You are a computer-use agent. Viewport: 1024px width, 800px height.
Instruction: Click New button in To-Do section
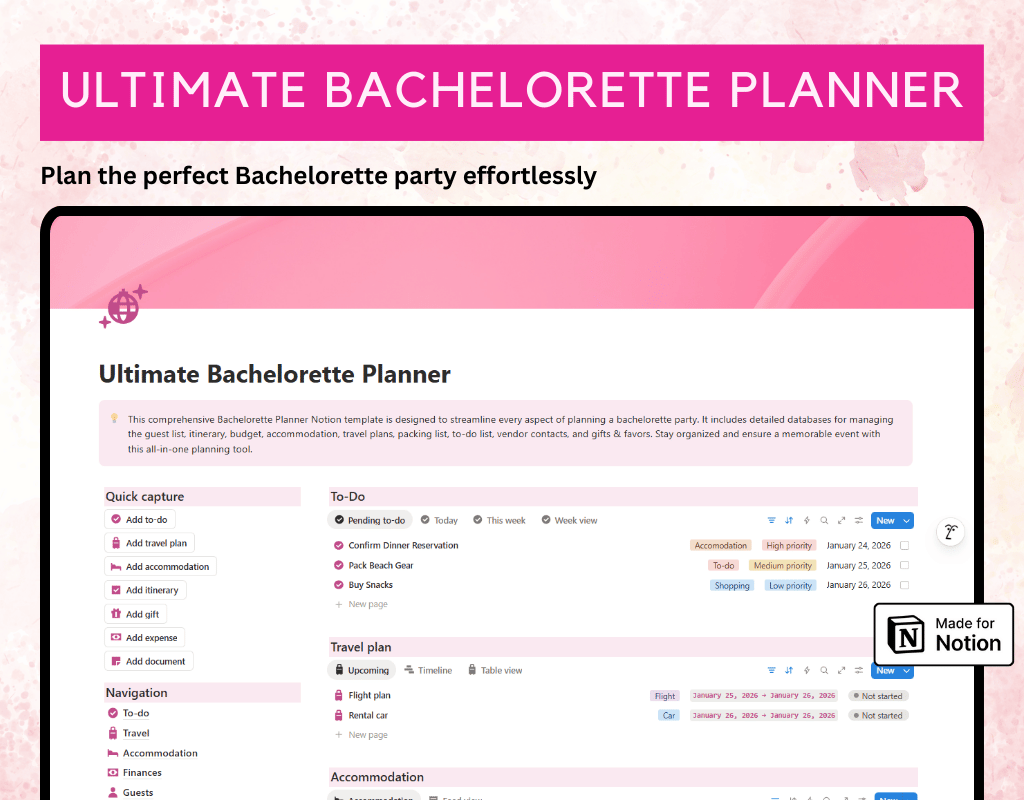[x=886, y=520]
